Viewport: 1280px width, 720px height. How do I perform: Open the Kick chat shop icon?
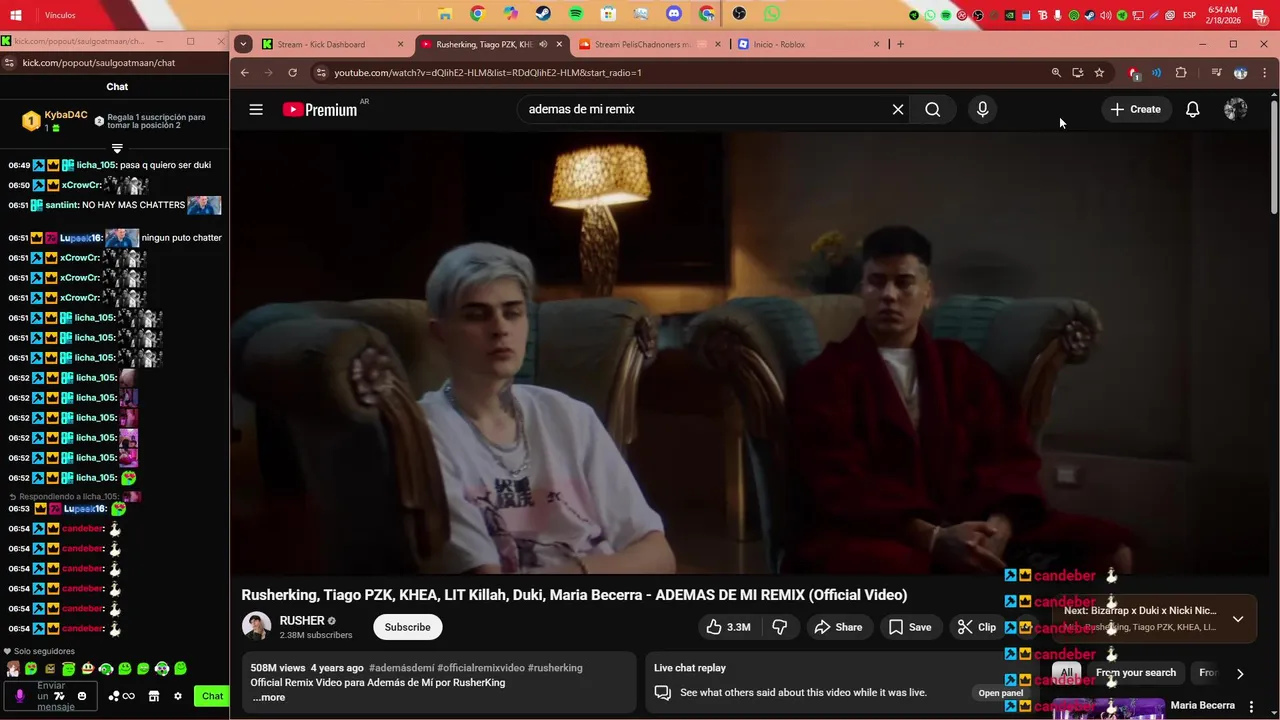point(154,696)
